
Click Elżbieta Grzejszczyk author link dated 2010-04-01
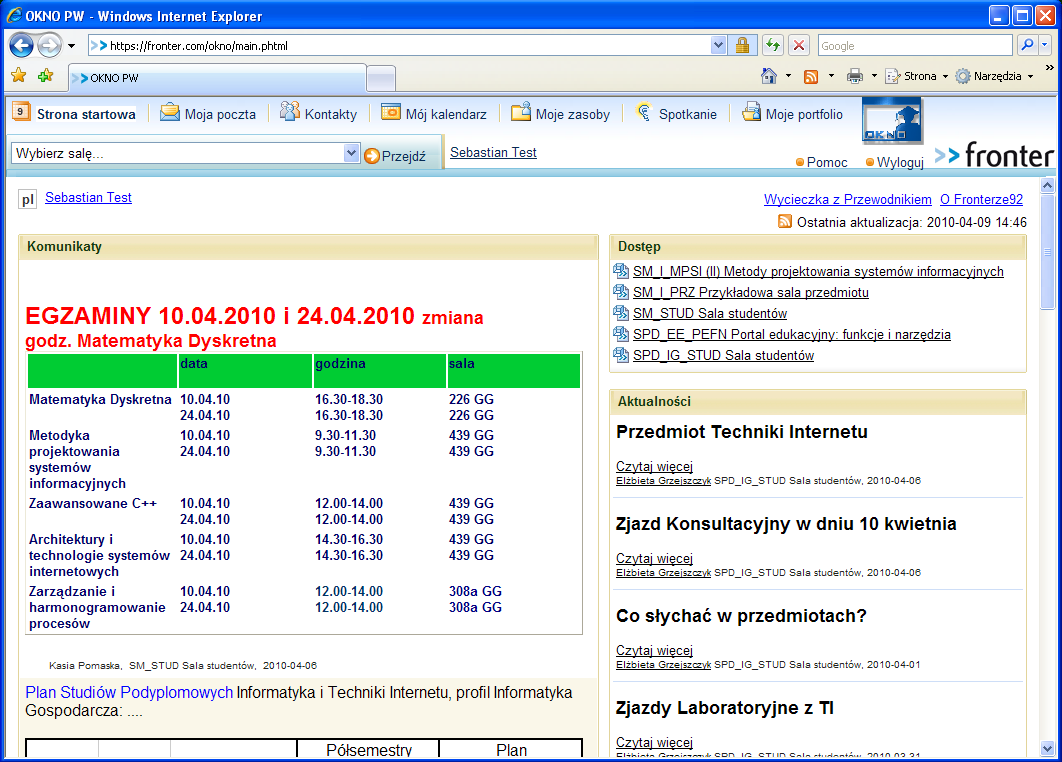[663, 664]
